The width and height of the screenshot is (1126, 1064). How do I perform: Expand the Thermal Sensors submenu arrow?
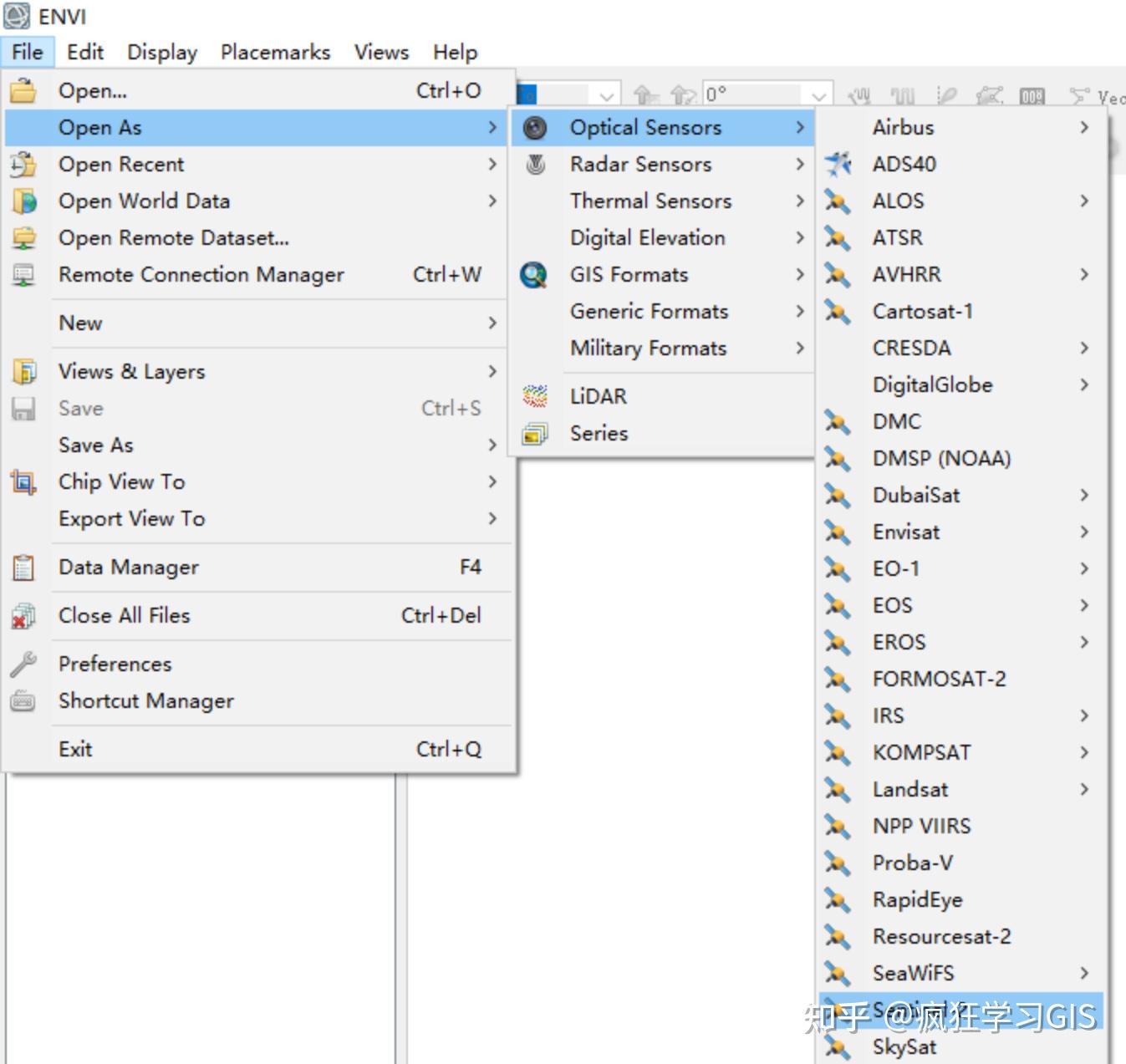point(800,201)
